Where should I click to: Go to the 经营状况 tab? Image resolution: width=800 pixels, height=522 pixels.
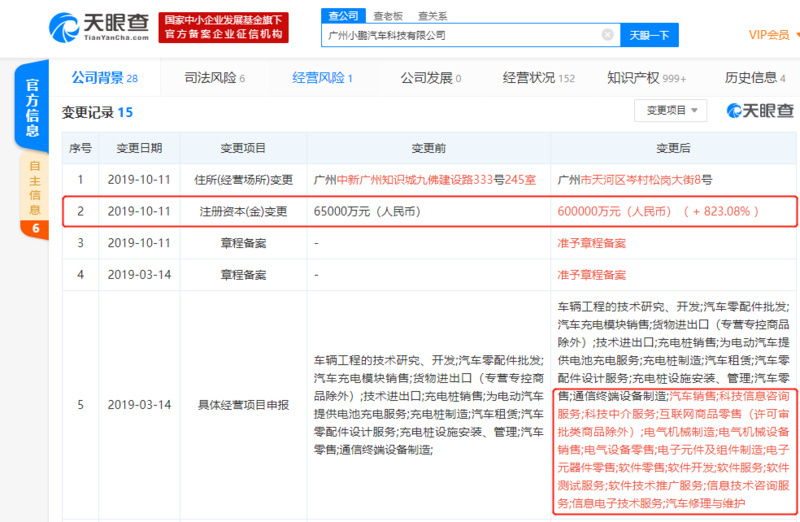pyautogui.click(x=538, y=78)
